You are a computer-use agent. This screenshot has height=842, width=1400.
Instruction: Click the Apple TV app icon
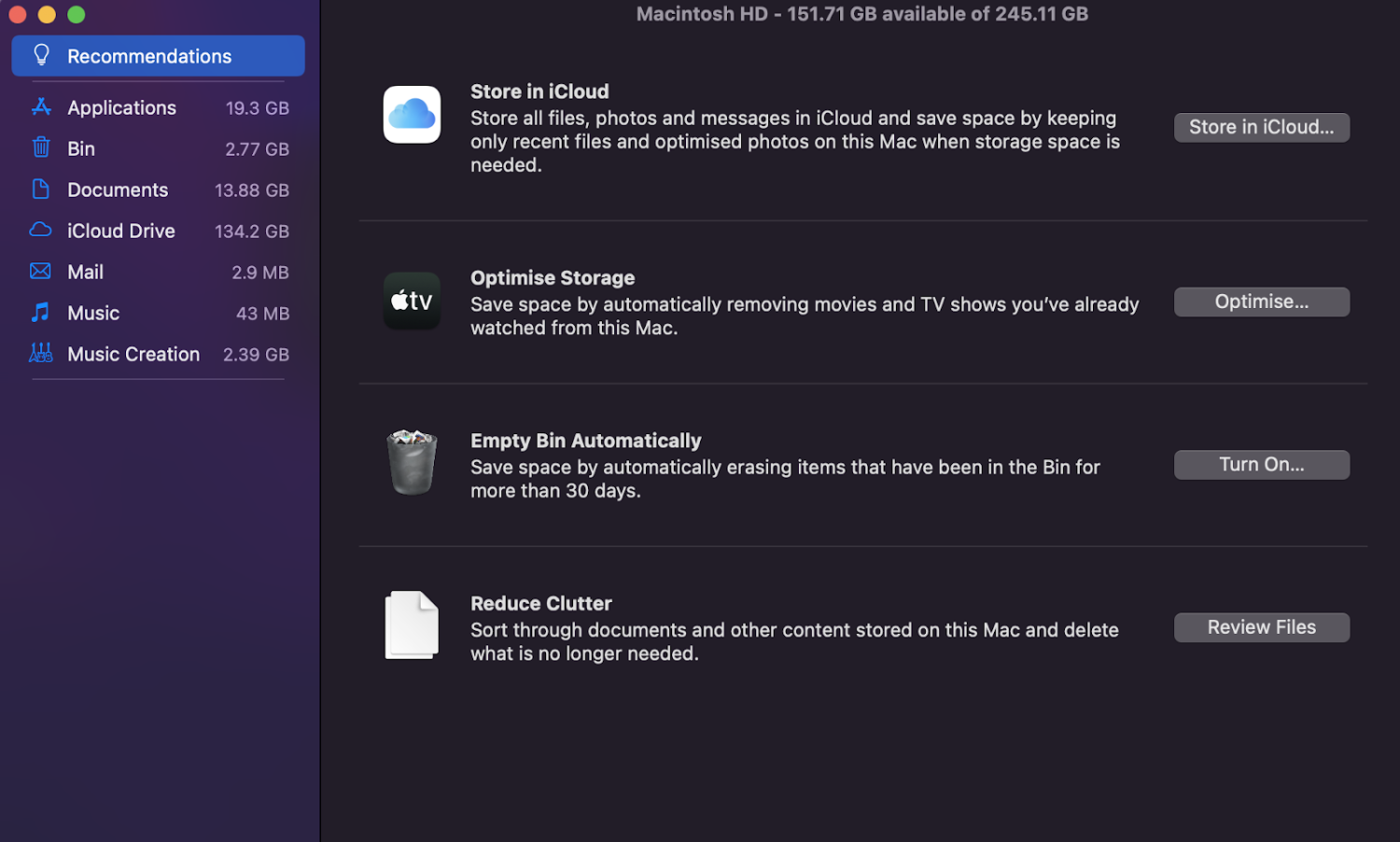412,301
